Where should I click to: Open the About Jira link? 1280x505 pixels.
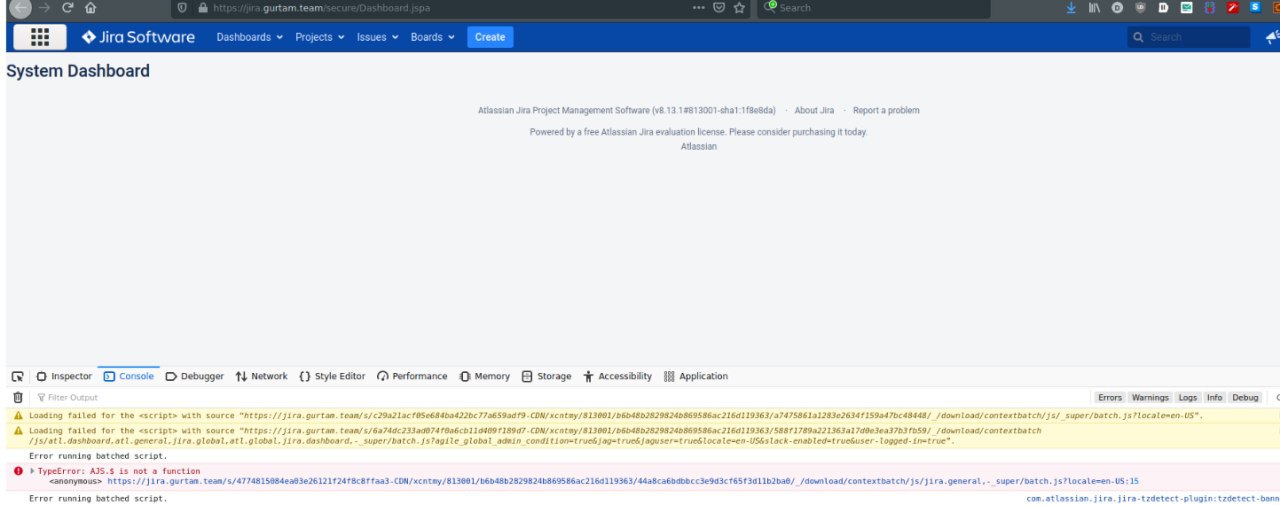click(x=814, y=110)
